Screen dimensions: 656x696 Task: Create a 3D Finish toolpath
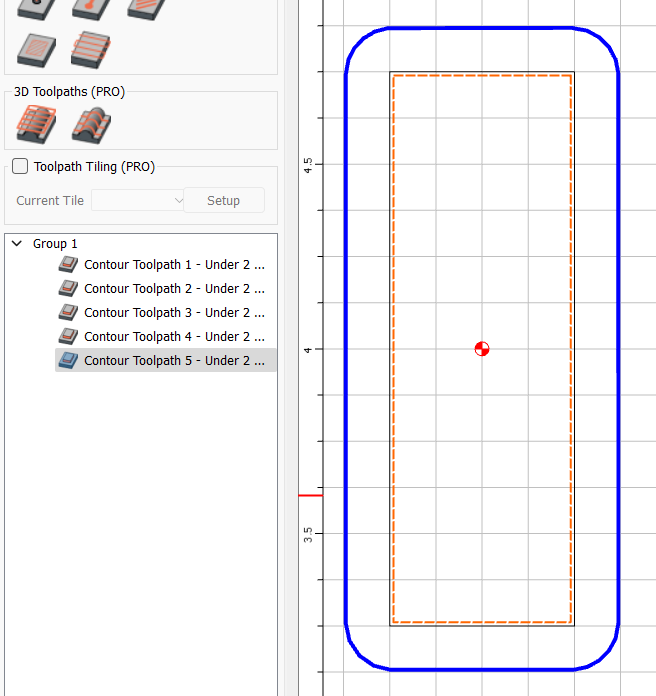pyautogui.click(x=91, y=126)
